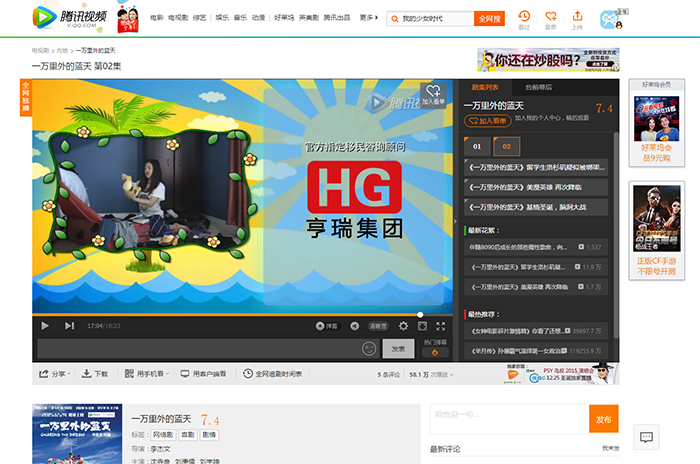The width and height of the screenshot is (700, 464).
Task: Enter fullscreen with the expand icon
Action: (441, 326)
